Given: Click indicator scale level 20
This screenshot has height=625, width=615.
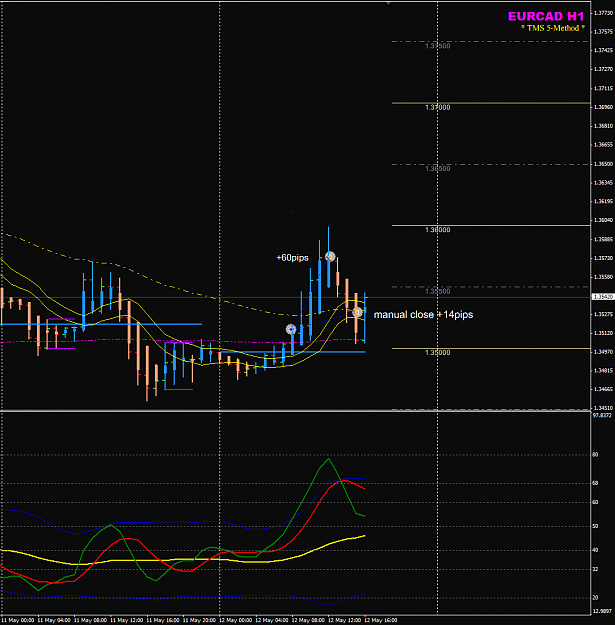Looking at the screenshot, I should (595, 598).
